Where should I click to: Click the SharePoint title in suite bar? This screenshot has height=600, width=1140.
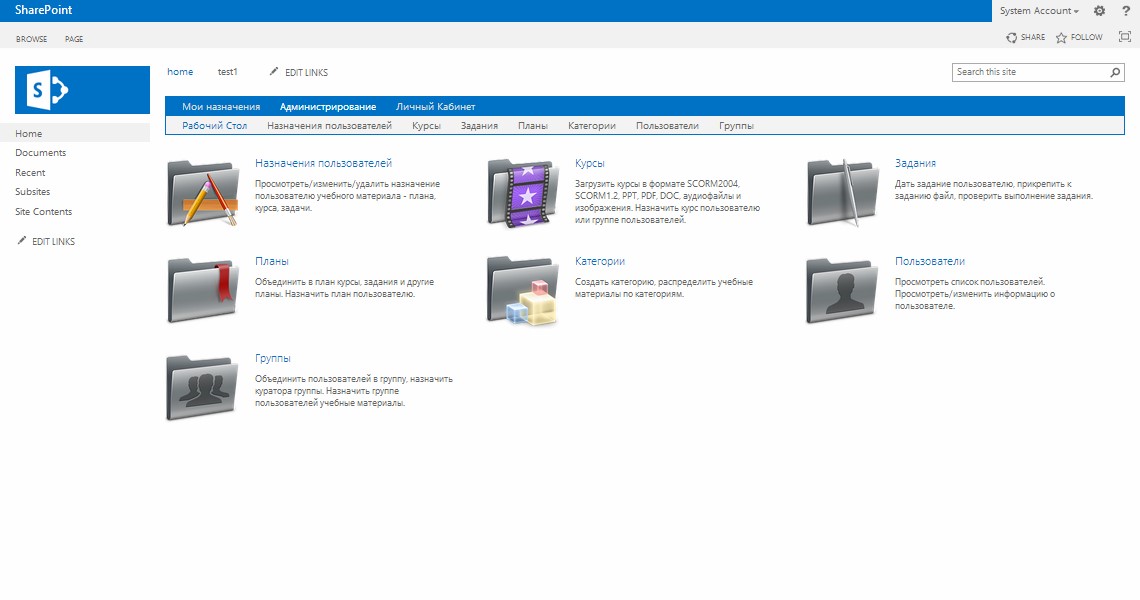(44, 10)
